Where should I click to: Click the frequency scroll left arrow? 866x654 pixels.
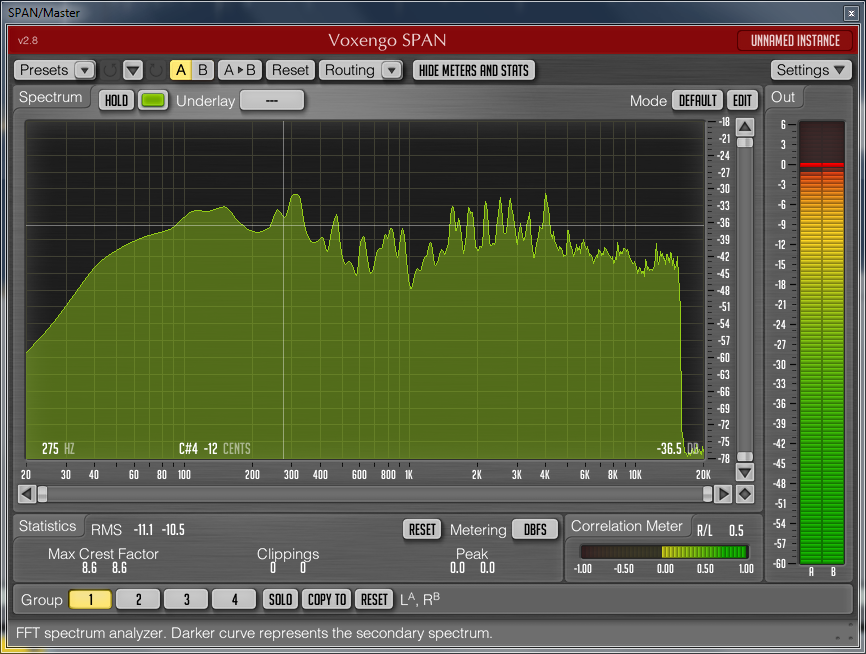[27, 494]
